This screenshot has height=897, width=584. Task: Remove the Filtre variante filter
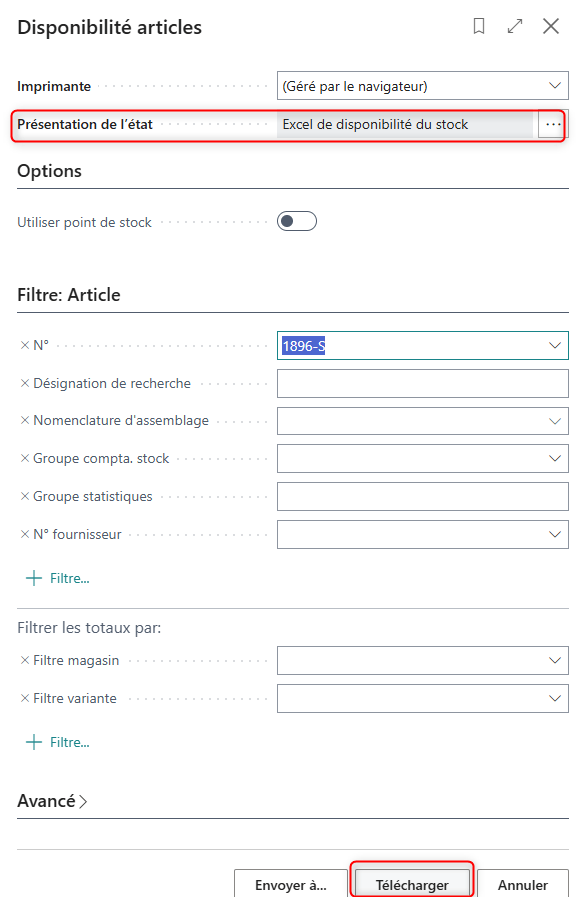tap(25, 698)
